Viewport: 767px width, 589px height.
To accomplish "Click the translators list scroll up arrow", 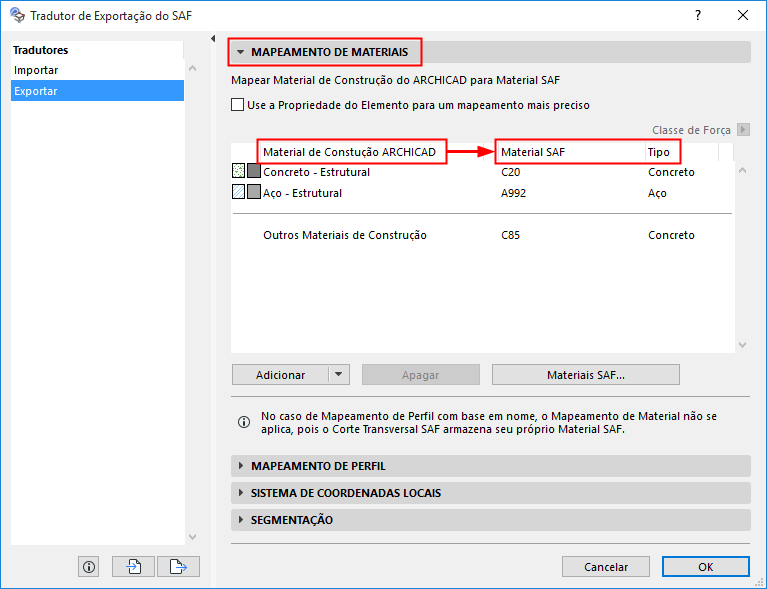I will click(x=192, y=68).
